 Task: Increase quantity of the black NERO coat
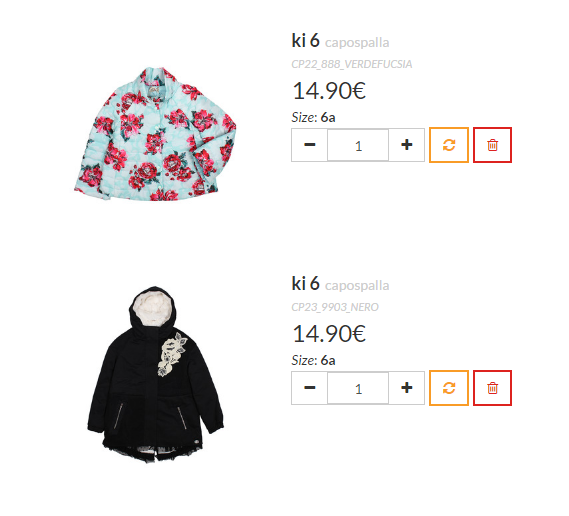pos(407,388)
